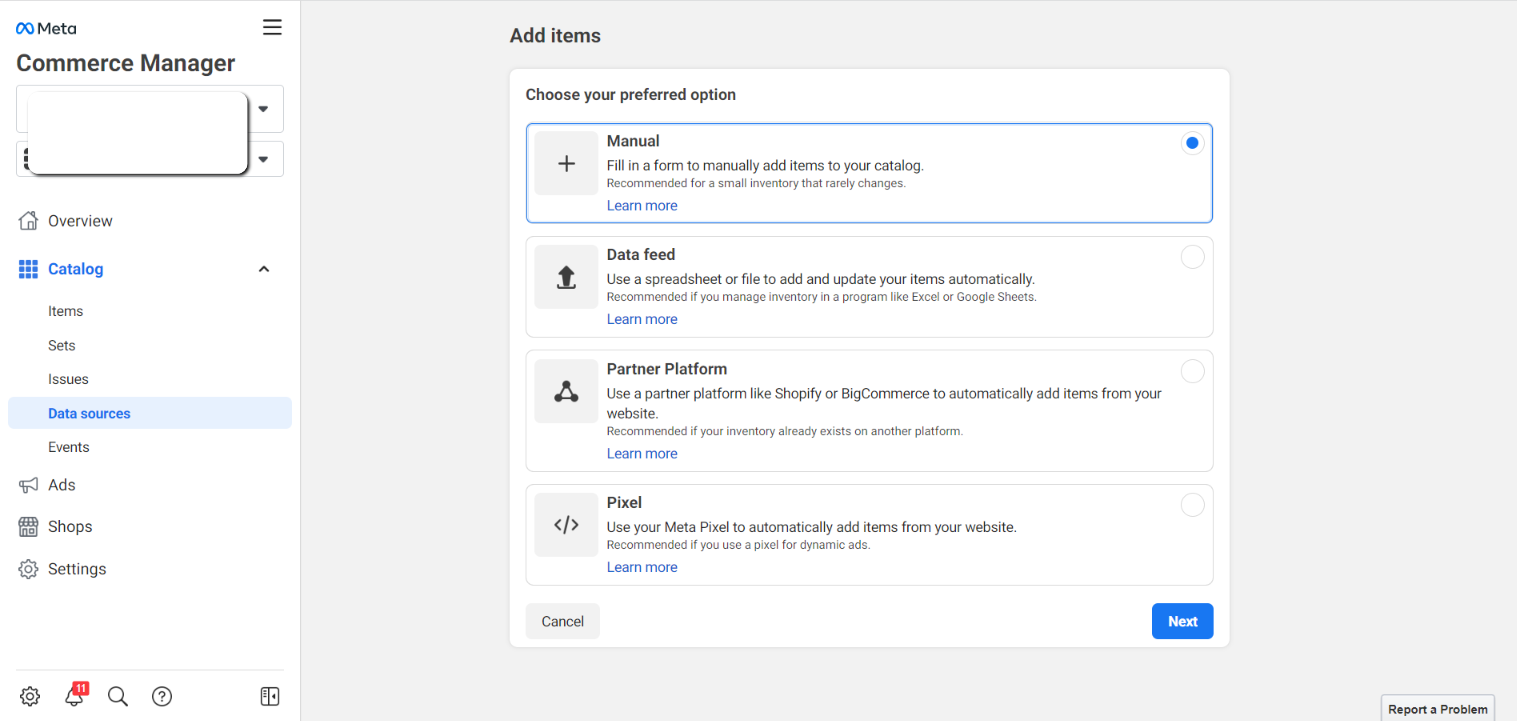Click the Catalog grid icon
The height and width of the screenshot is (721, 1517).
29,269
